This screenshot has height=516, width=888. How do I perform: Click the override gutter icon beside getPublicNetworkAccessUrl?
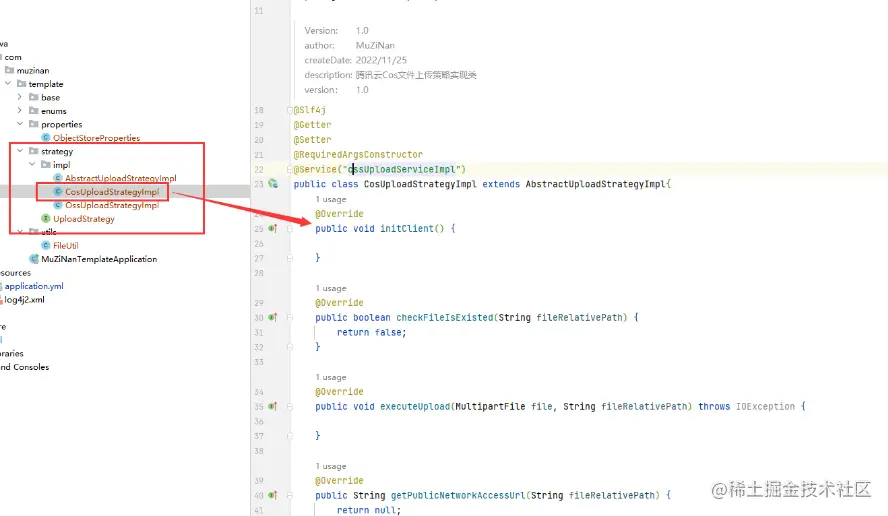pyautogui.click(x=273, y=495)
